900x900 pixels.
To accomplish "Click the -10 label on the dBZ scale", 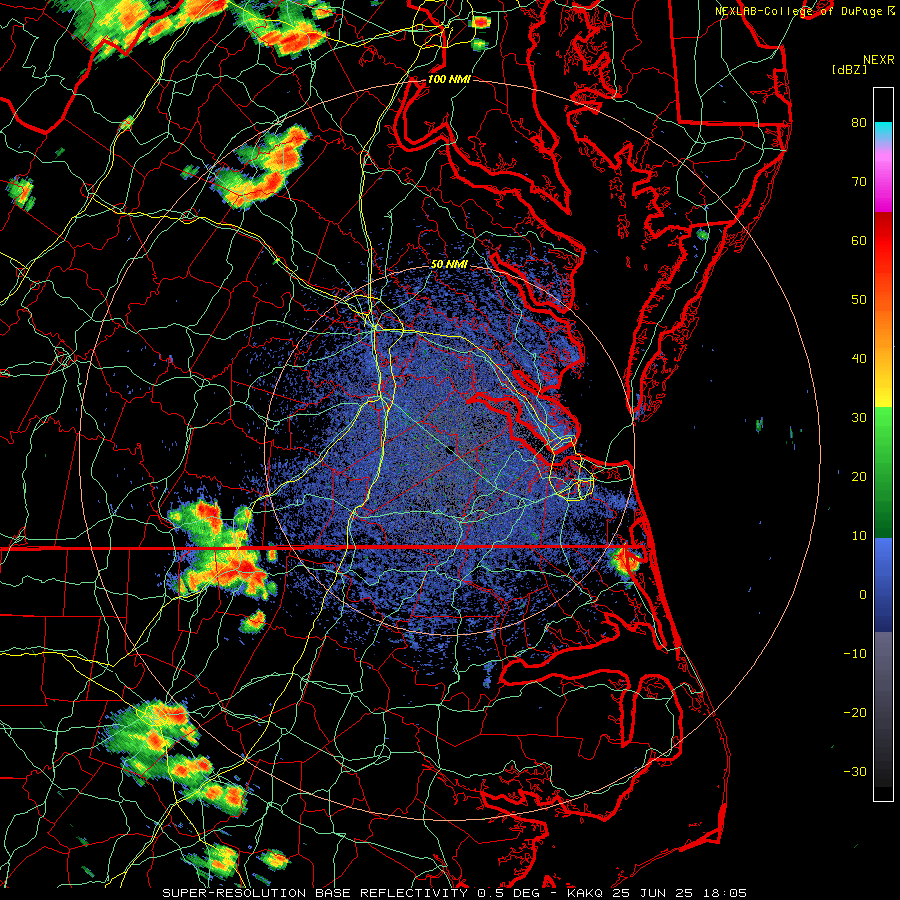I will point(855,654).
